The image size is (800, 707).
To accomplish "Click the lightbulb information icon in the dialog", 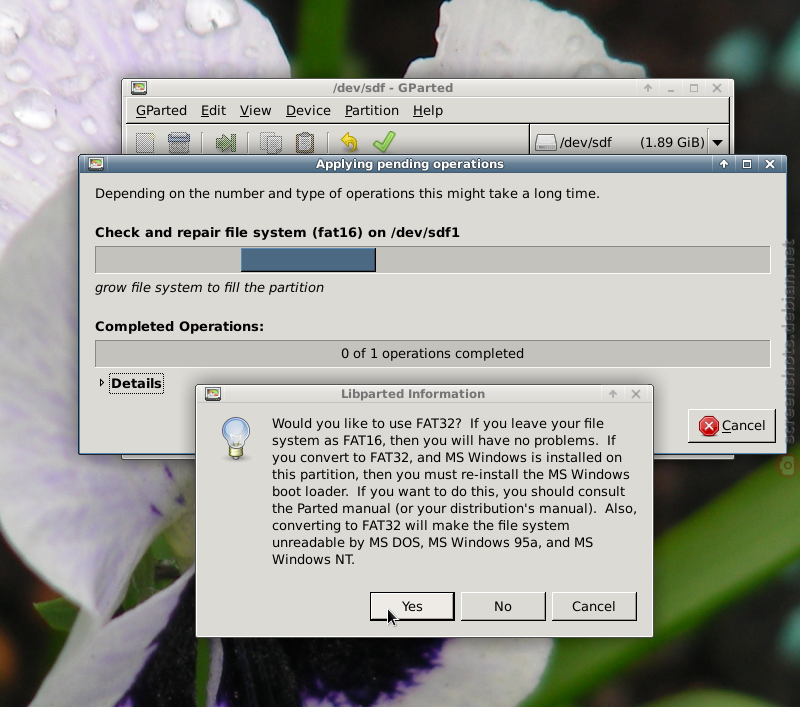I will pyautogui.click(x=236, y=438).
